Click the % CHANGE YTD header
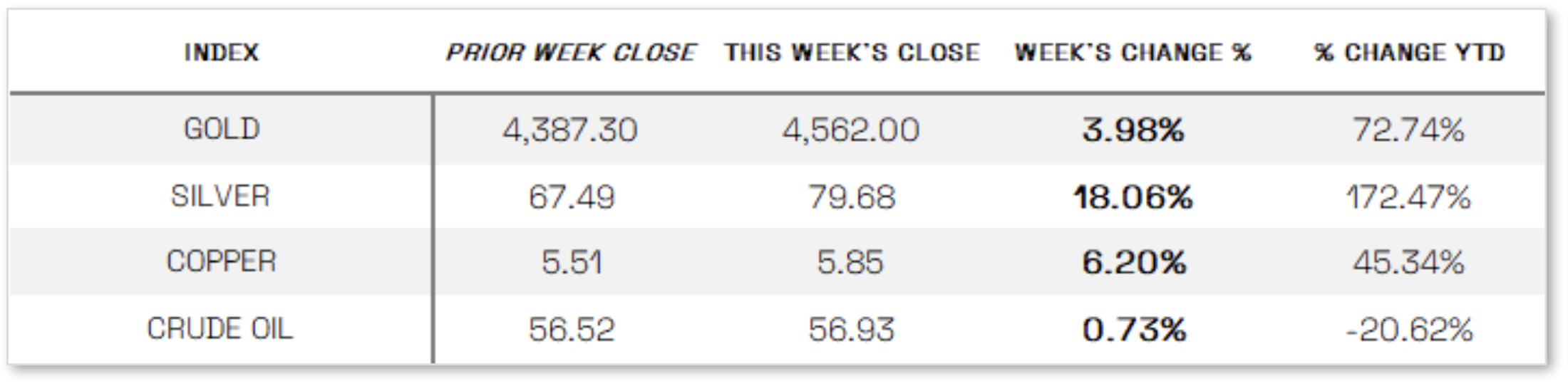This screenshot has height=386, width=1568. [1409, 52]
